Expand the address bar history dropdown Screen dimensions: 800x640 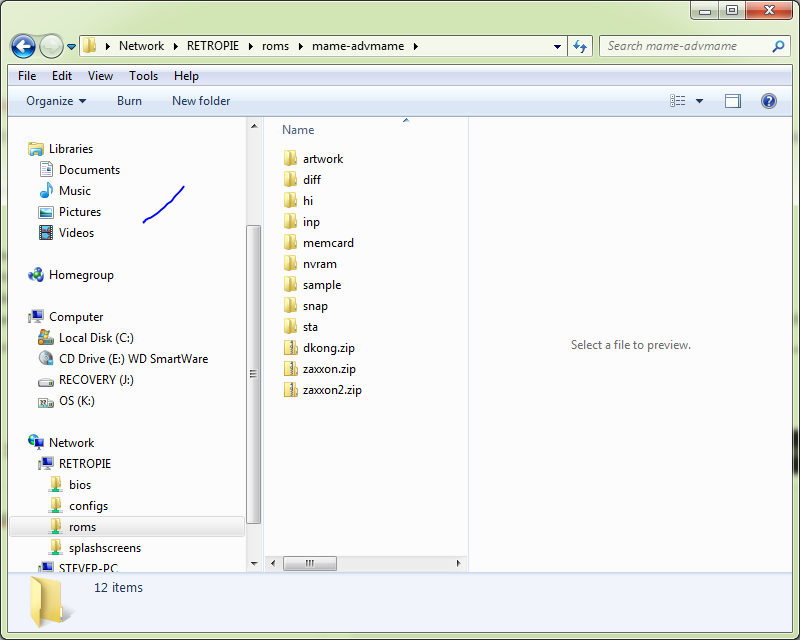click(558, 46)
